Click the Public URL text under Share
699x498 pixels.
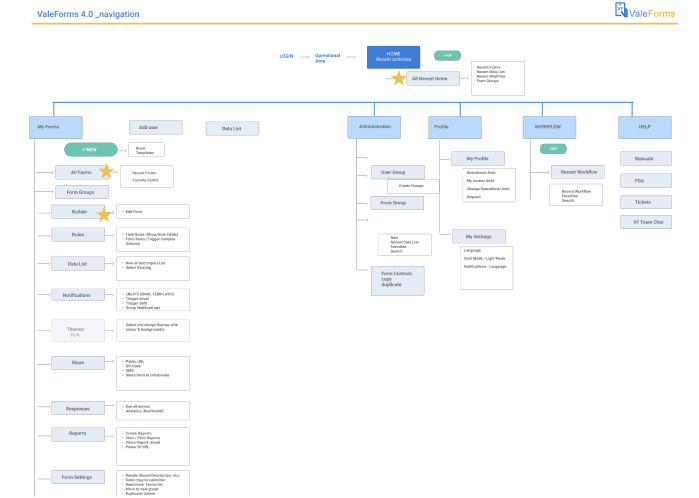(135, 362)
